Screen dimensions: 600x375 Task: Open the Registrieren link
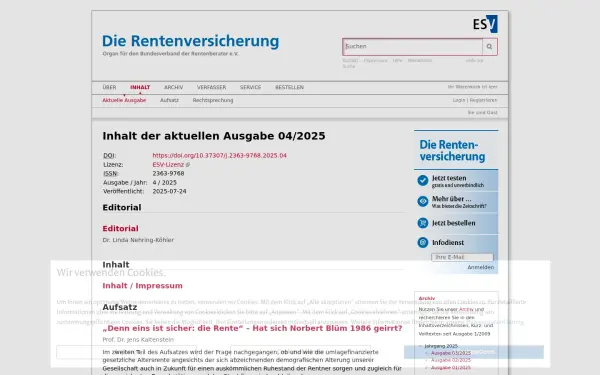484,100
